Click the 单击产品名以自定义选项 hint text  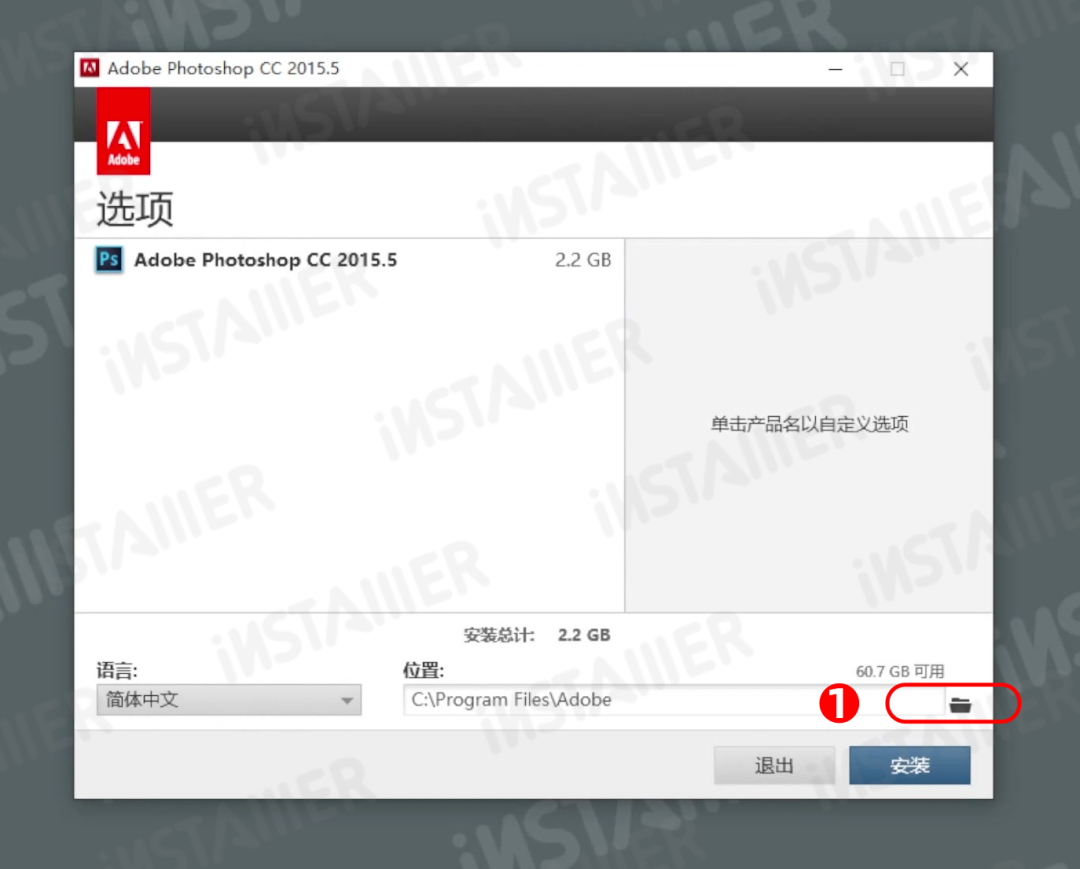[809, 423]
